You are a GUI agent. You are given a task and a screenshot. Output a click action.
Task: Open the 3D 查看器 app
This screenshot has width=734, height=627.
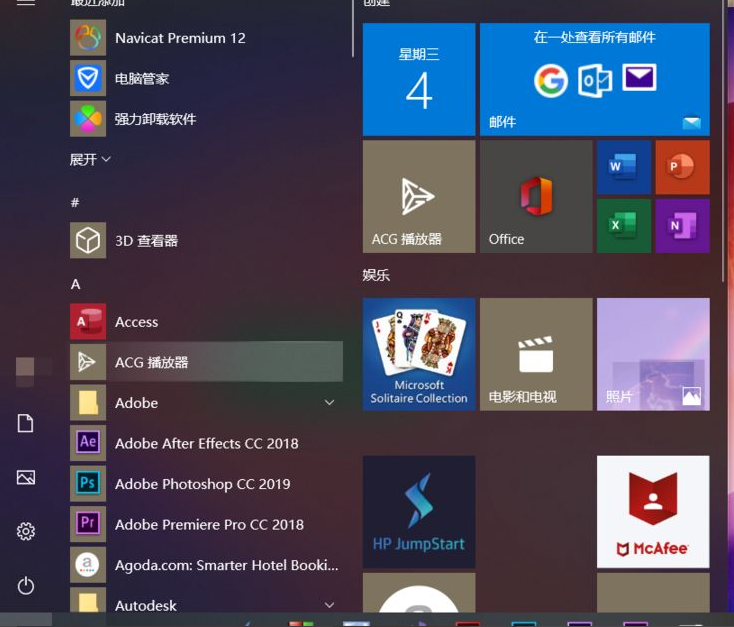coord(206,241)
